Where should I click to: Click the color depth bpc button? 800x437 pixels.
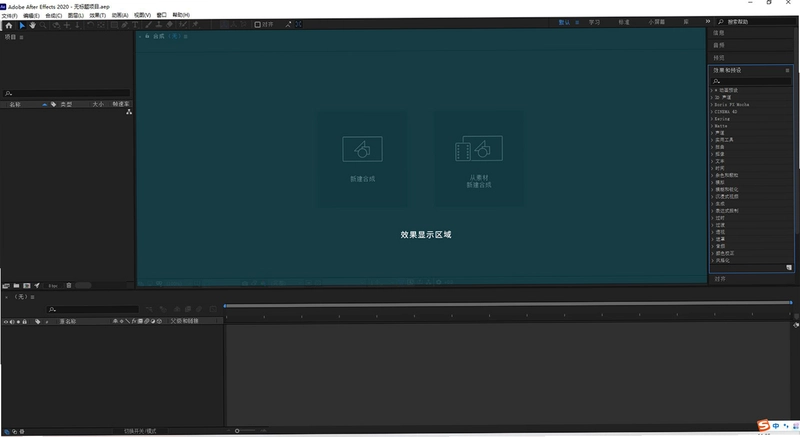53,286
